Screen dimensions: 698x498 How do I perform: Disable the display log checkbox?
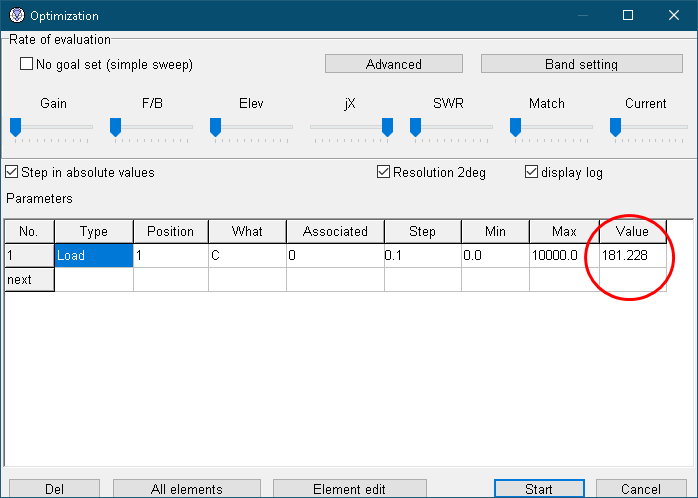[531, 172]
